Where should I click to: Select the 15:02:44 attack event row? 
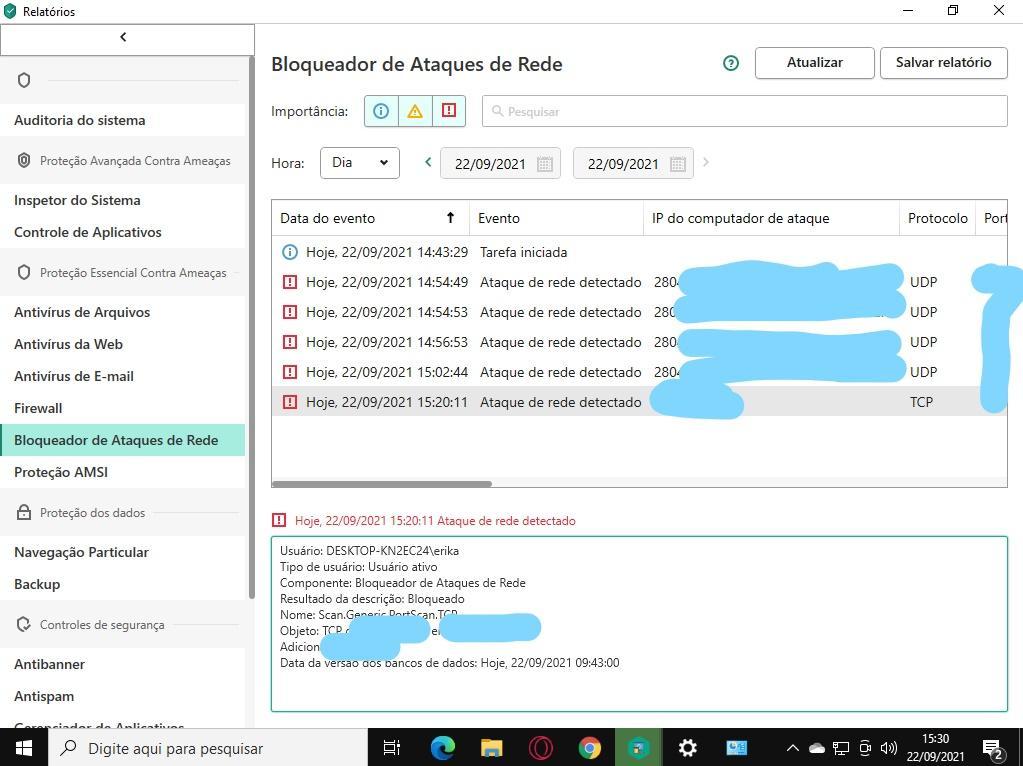(x=639, y=372)
